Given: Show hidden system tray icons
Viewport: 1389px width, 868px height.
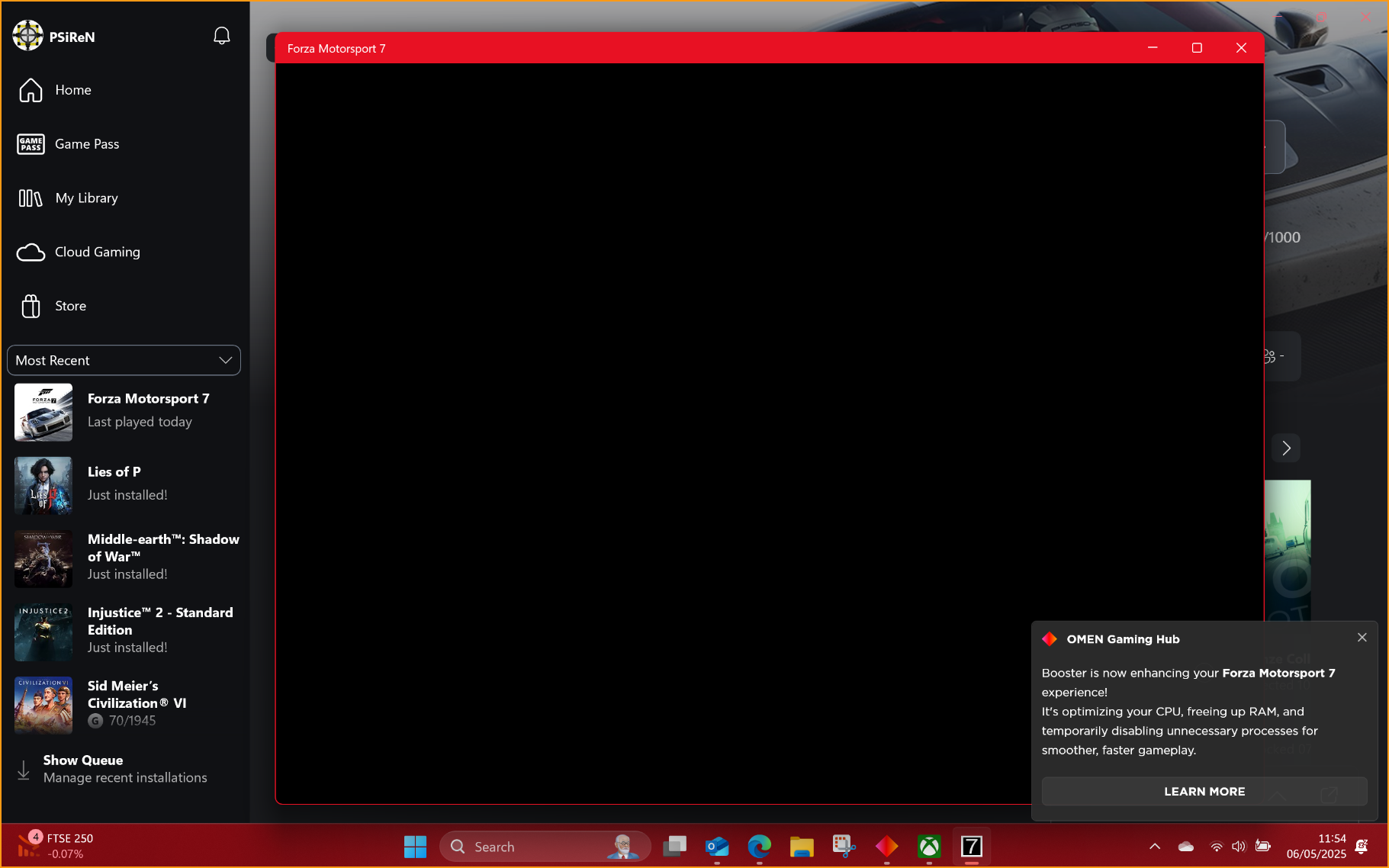Looking at the screenshot, I should pos(1155,847).
